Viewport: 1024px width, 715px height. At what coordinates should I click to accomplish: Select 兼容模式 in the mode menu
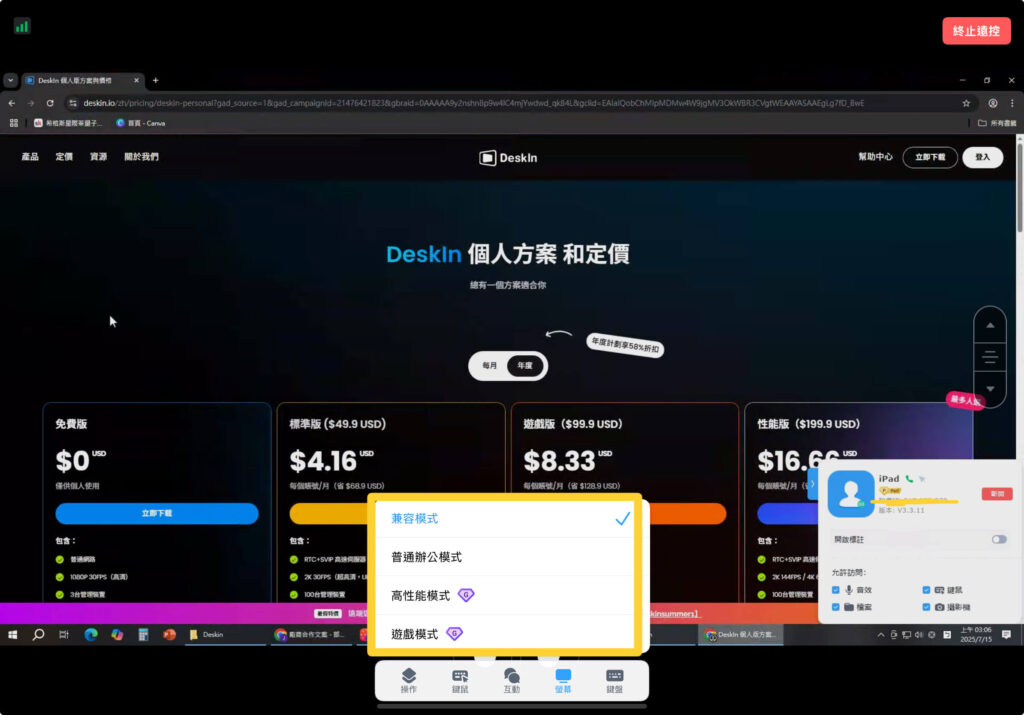[x=505, y=518]
